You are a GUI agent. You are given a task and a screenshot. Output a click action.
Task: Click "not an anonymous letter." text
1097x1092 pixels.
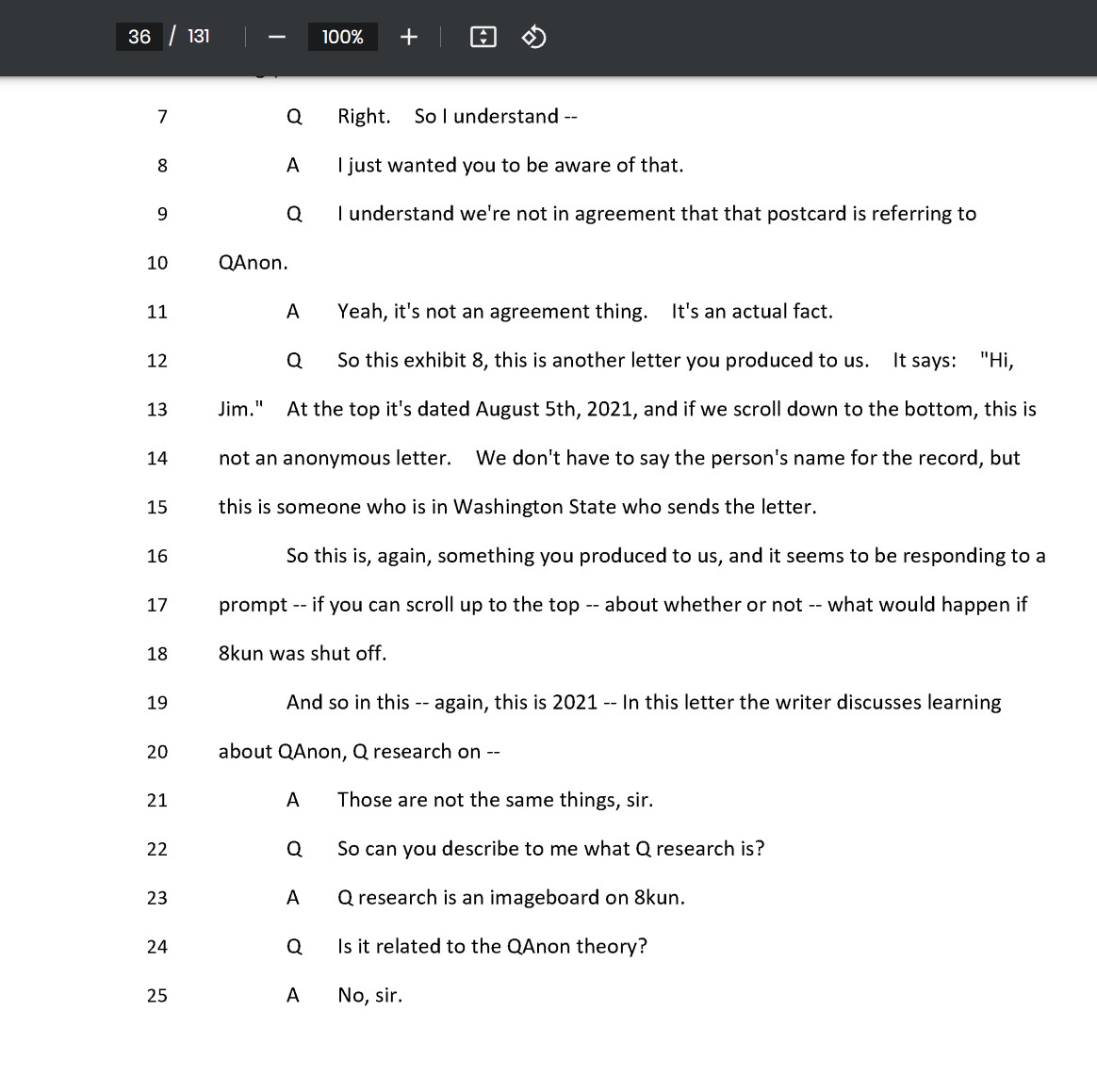336,458
